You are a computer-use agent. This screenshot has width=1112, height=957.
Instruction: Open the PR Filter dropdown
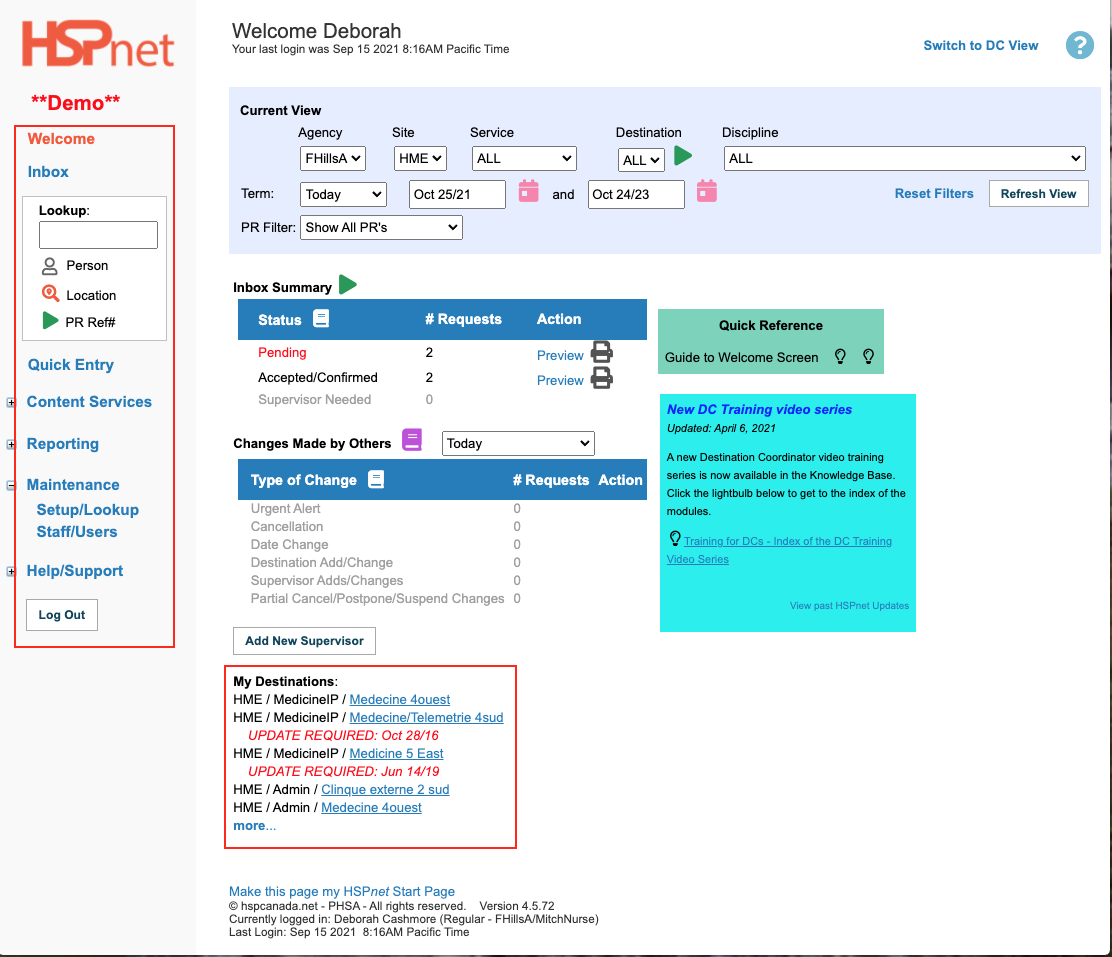tap(382, 228)
